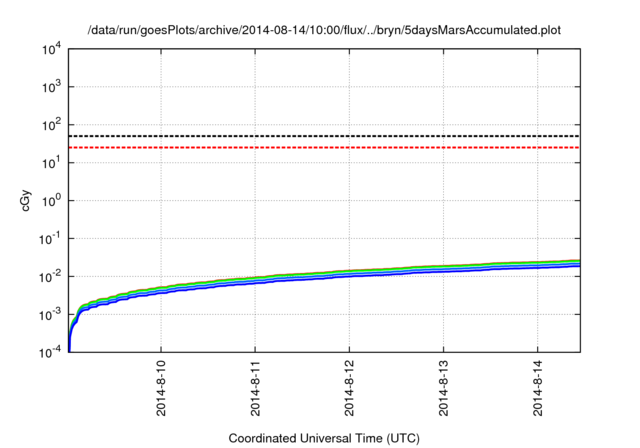Click the red dashed threshold line
Screen dimensions: 640x448
pyautogui.click(x=324, y=147)
